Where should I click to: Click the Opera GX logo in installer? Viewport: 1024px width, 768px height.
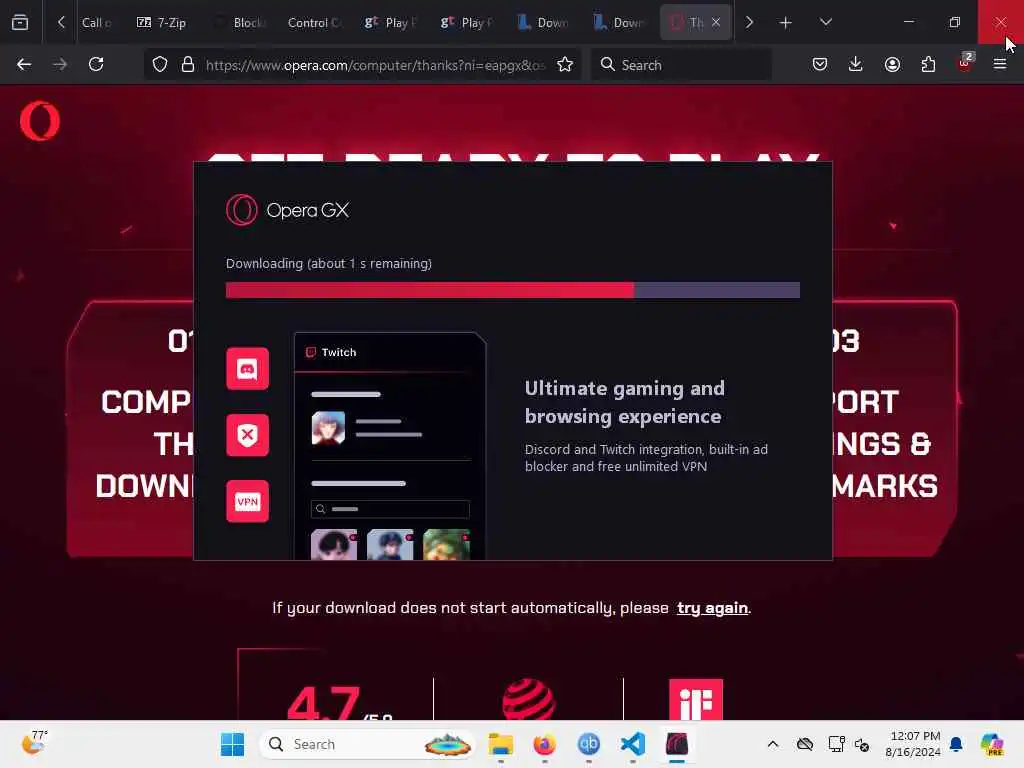(287, 210)
